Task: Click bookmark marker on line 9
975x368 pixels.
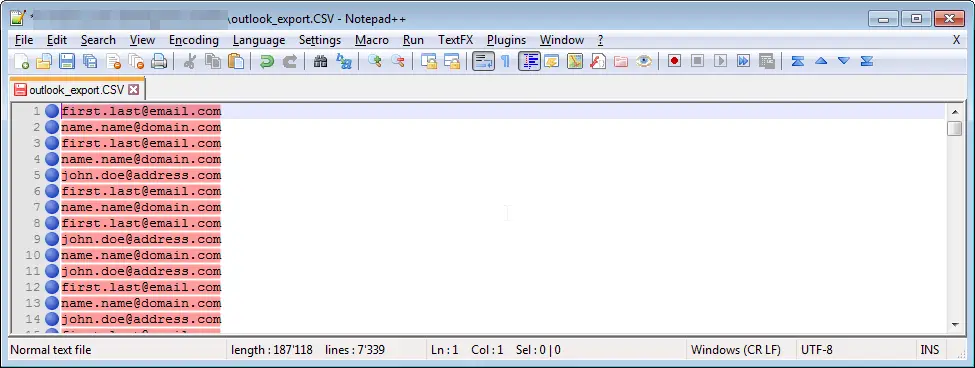Action: pyautogui.click(x=52, y=239)
